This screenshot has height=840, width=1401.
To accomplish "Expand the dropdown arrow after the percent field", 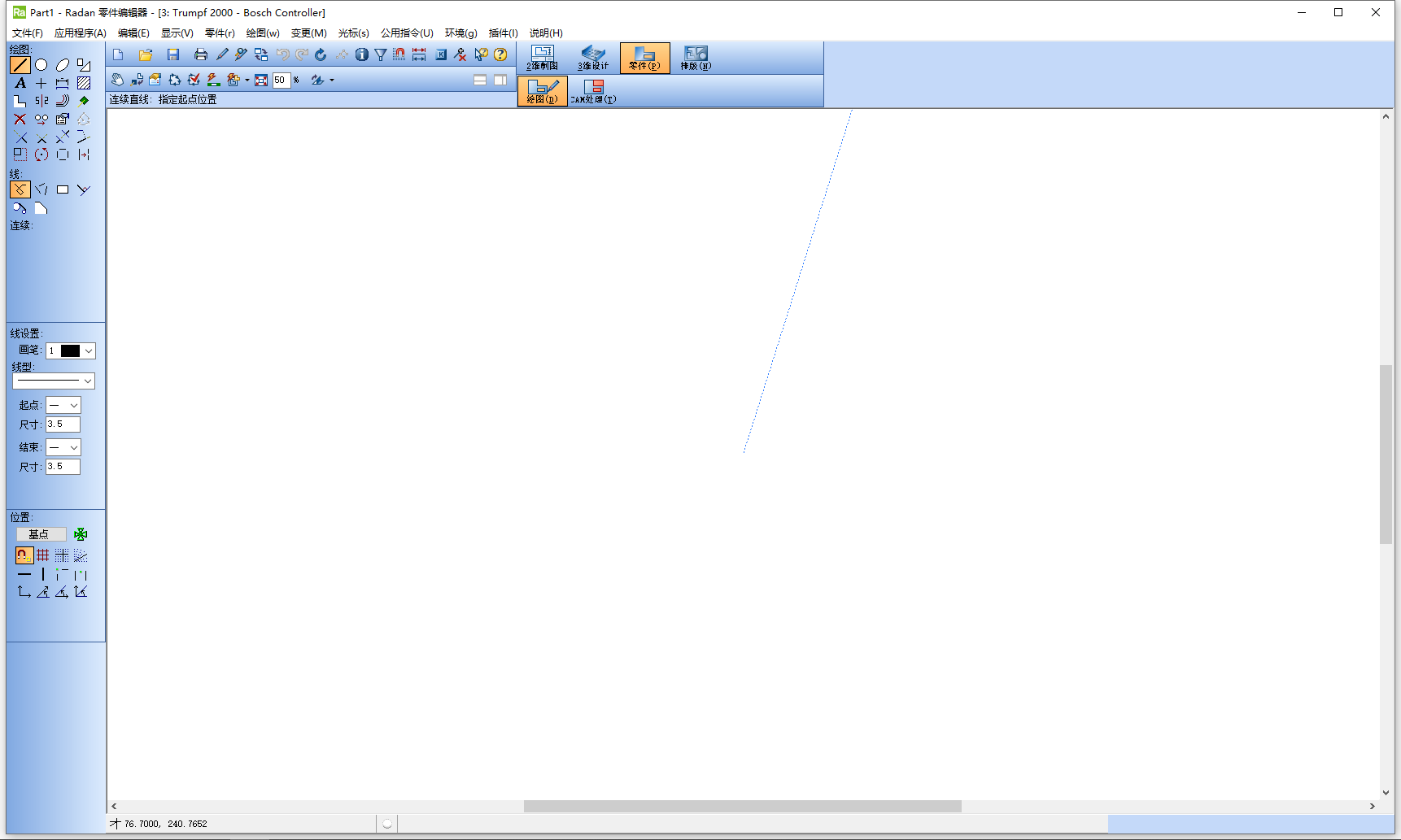I will click(x=332, y=81).
